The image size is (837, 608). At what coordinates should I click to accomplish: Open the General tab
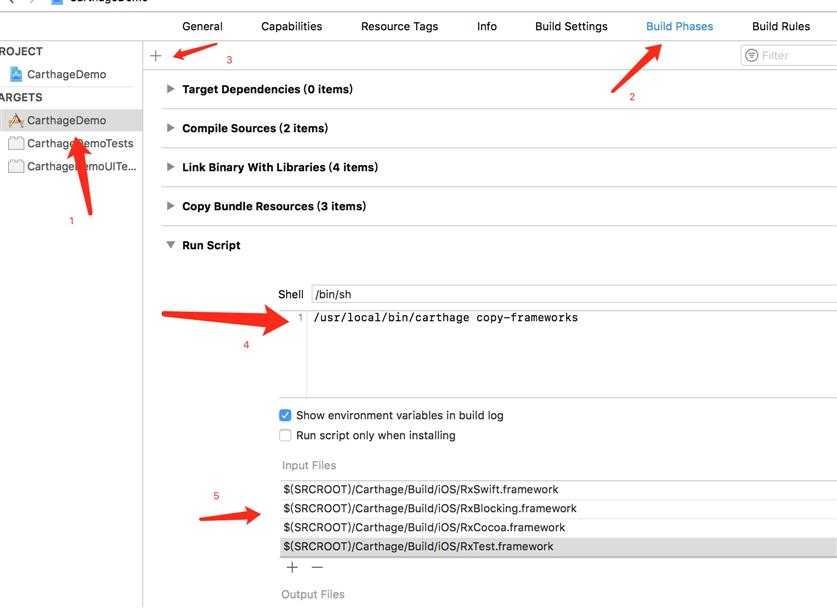coord(202,26)
